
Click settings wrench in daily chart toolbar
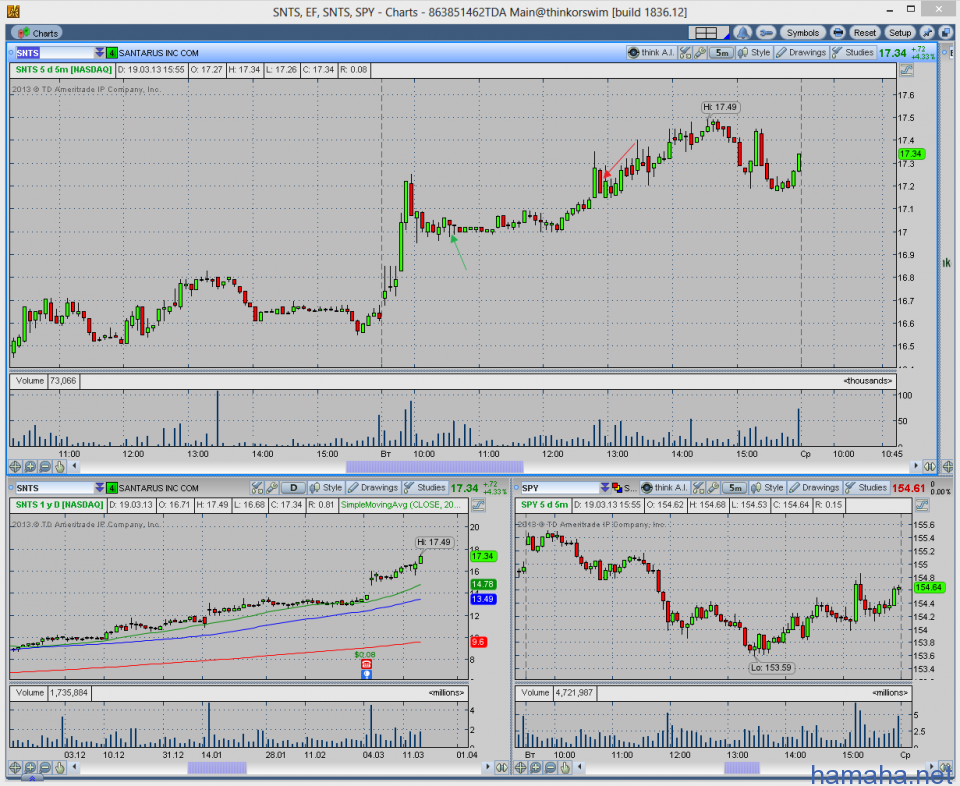tap(272, 488)
